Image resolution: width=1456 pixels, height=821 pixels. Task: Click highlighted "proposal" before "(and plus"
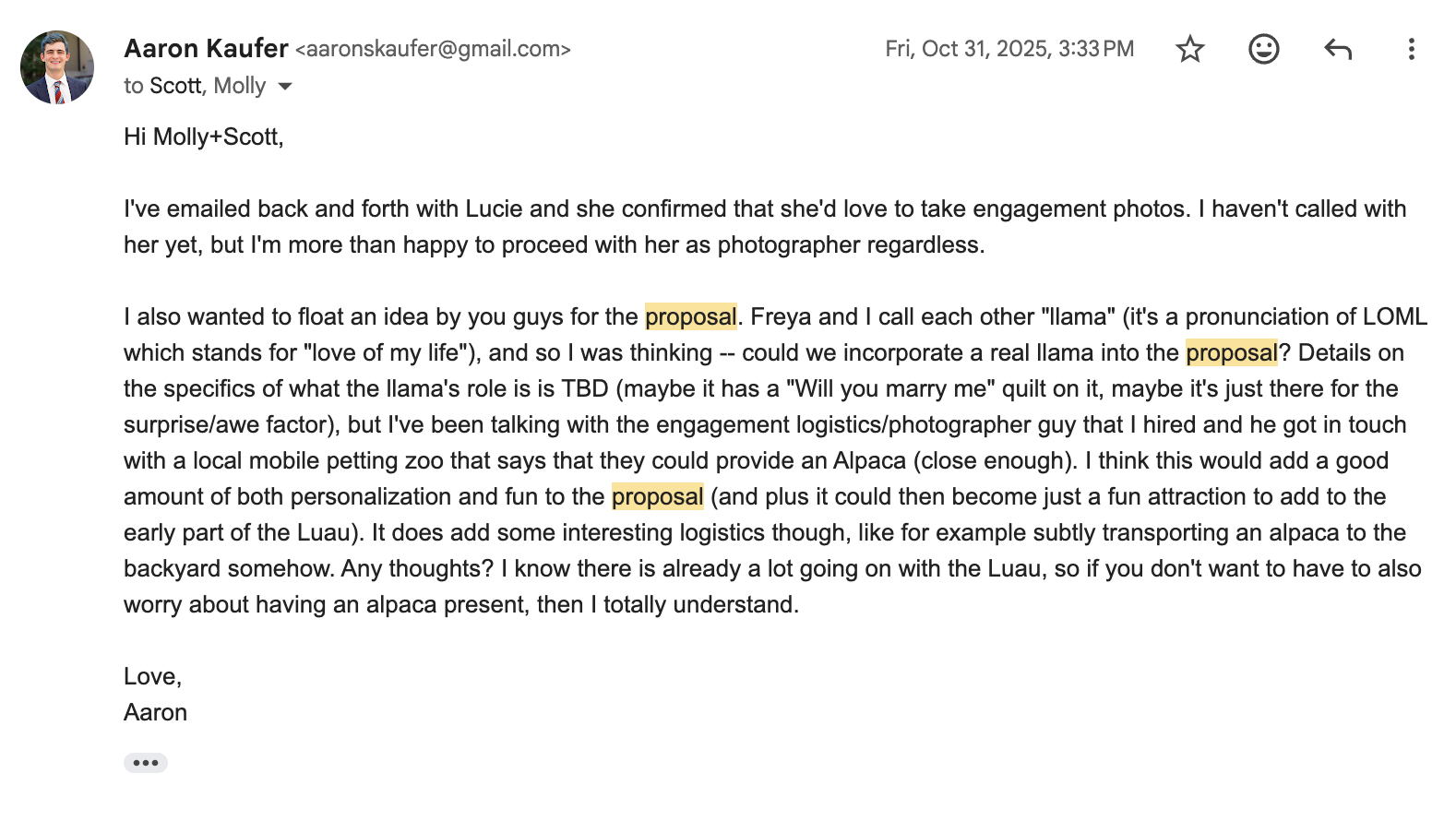click(657, 496)
